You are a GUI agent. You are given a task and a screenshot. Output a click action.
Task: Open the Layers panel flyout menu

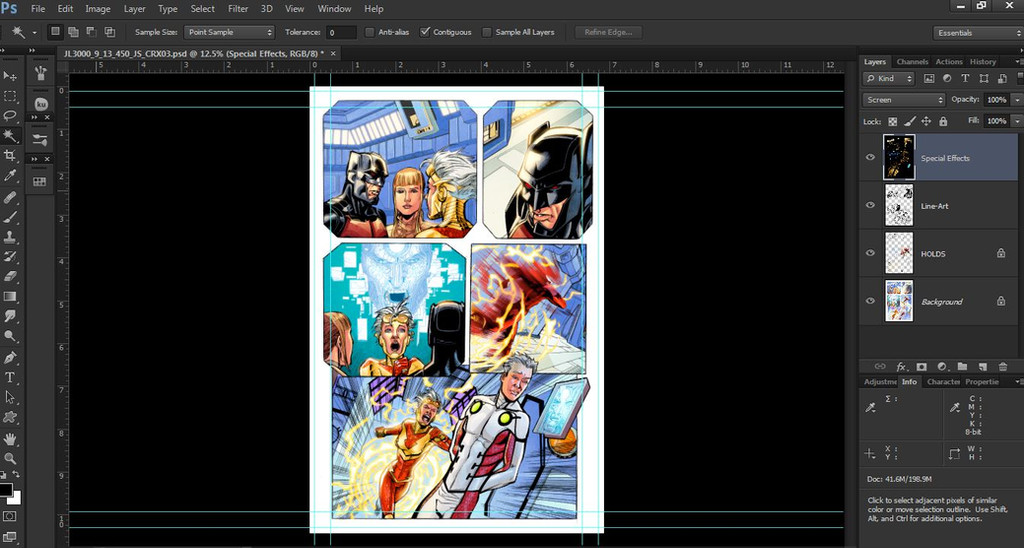point(1017,61)
